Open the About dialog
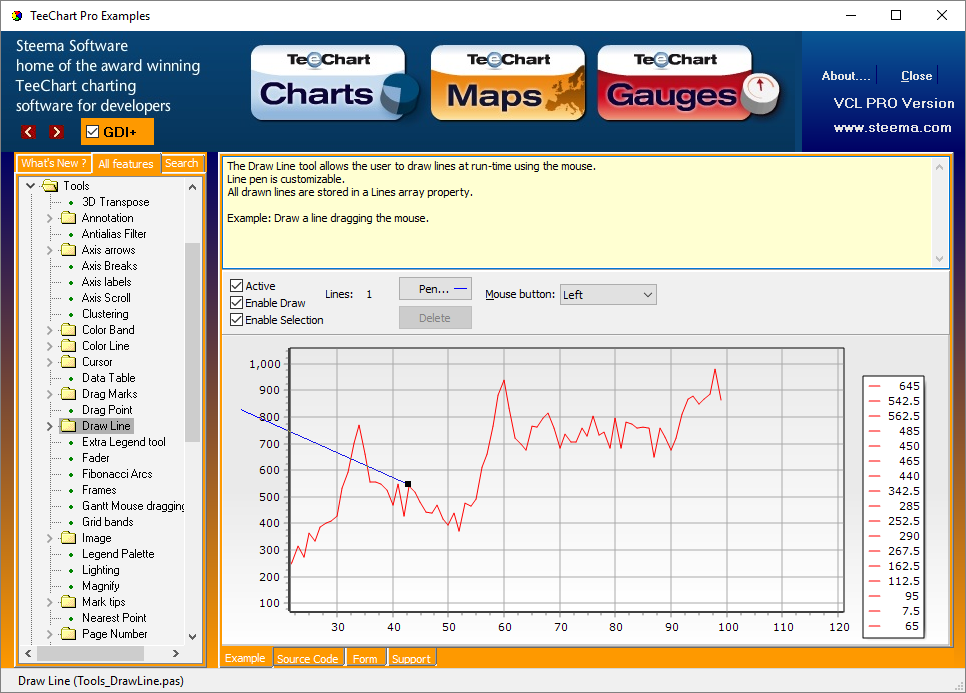Viewport: 966px width, 693px height. coord(846,76)
